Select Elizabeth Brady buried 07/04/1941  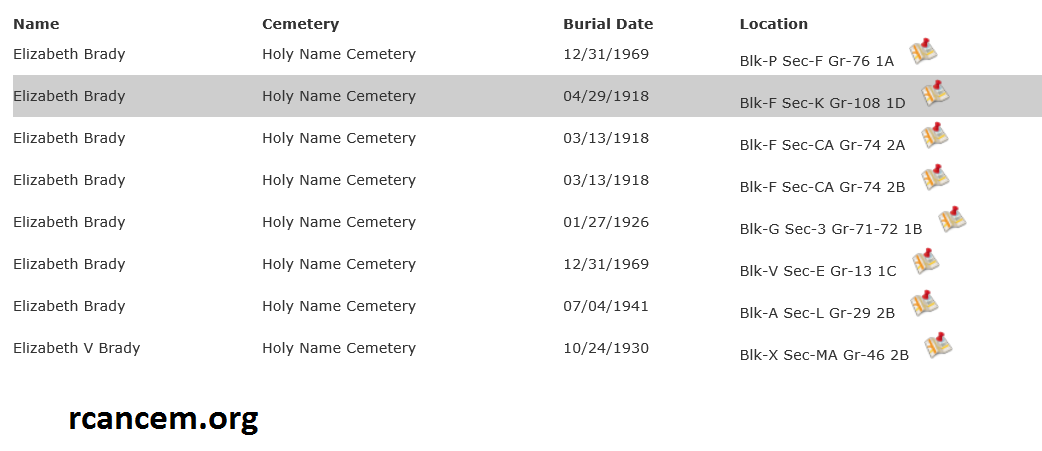click(x=69, y=306)
